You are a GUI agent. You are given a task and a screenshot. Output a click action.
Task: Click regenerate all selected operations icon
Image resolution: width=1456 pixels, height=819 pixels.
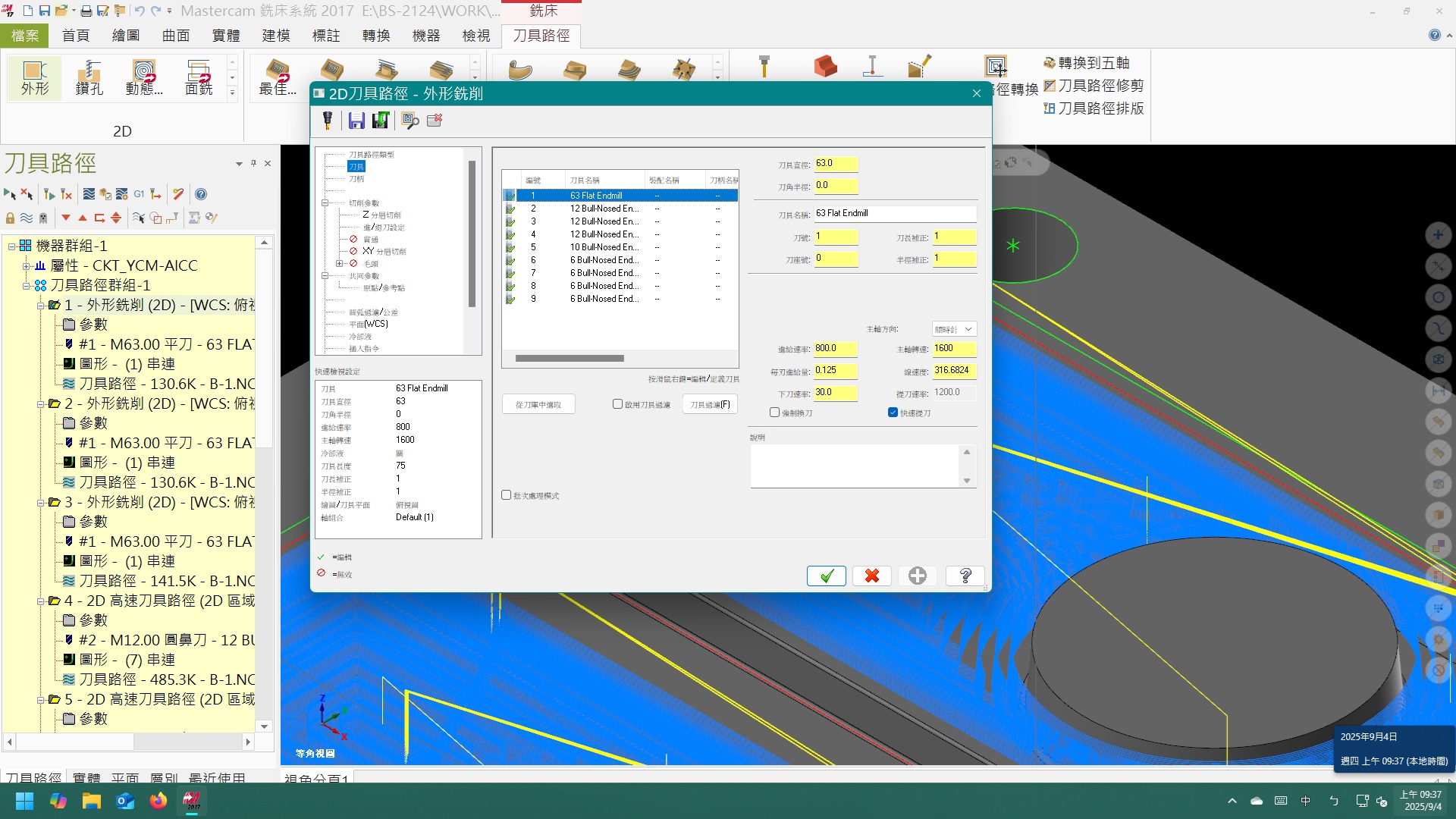coord(50,194)
